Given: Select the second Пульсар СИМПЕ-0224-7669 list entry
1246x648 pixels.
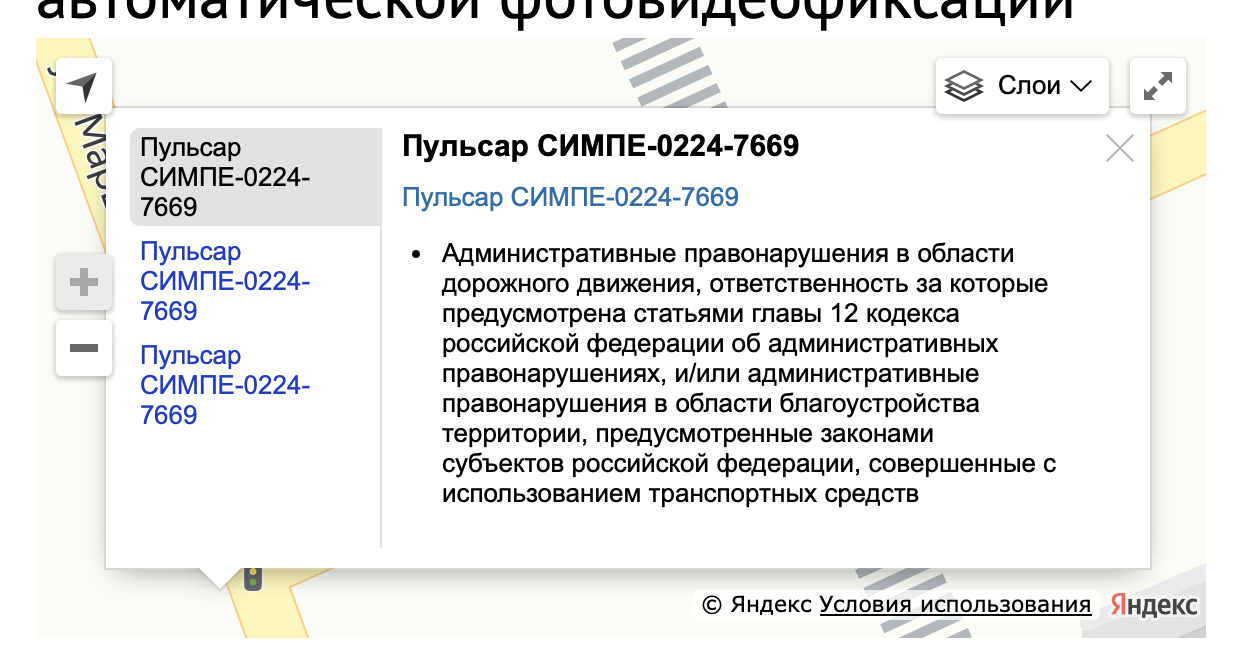Looking at the screenshot, I should 225,281.
